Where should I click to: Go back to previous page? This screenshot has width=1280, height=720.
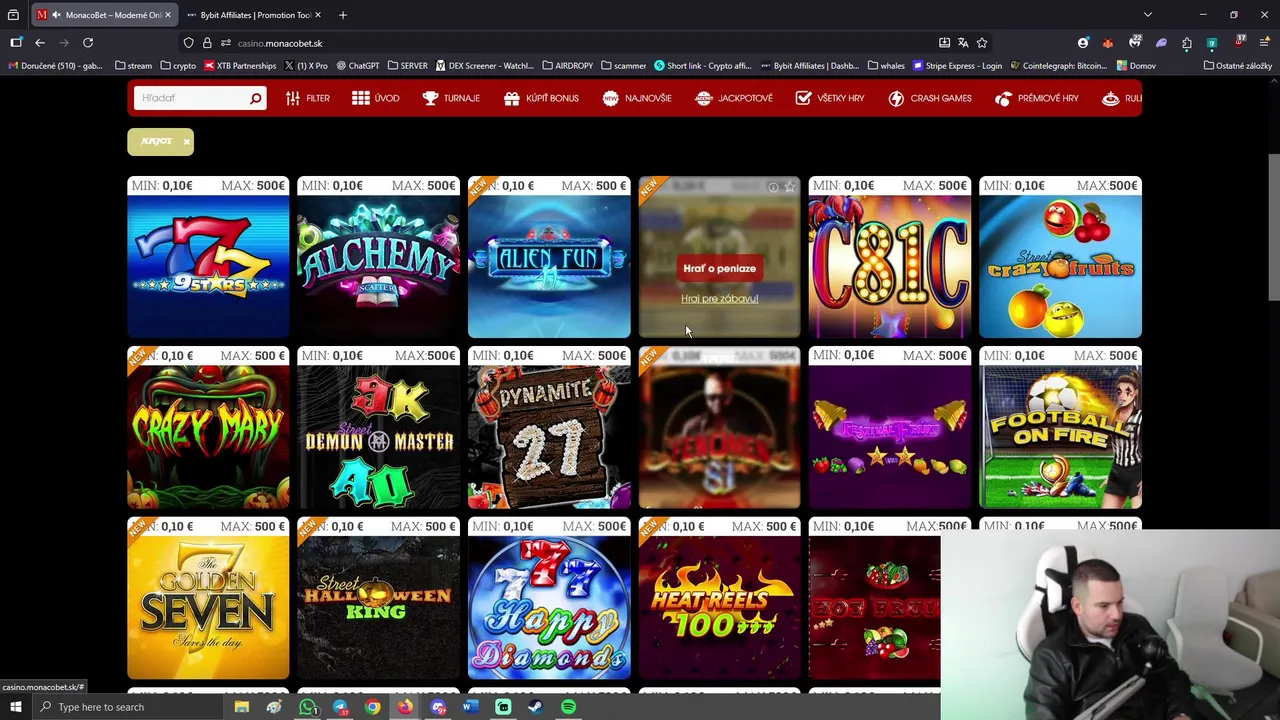coord(40,43)
